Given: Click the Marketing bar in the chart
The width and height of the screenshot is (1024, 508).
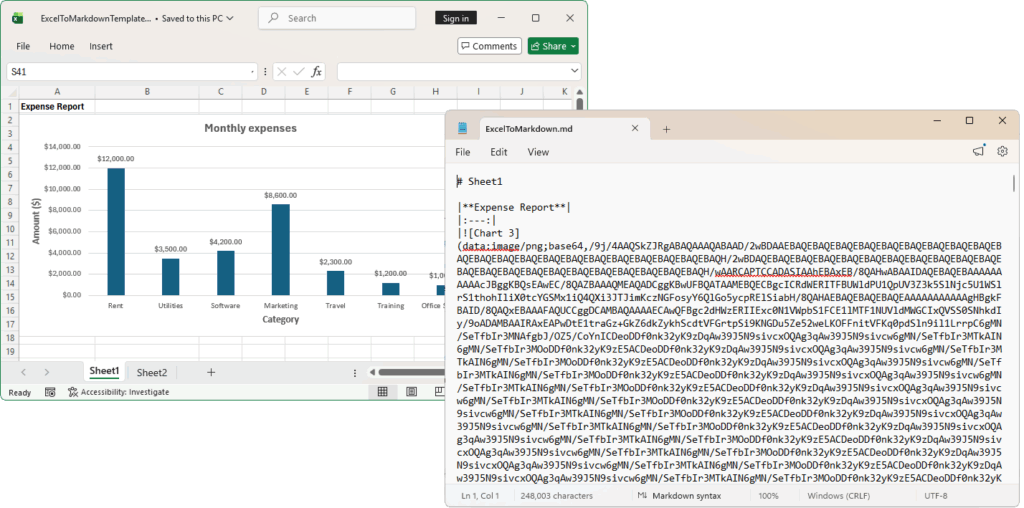Looking at the screenshot, I should pyautogui.click(x=281, y=249).
